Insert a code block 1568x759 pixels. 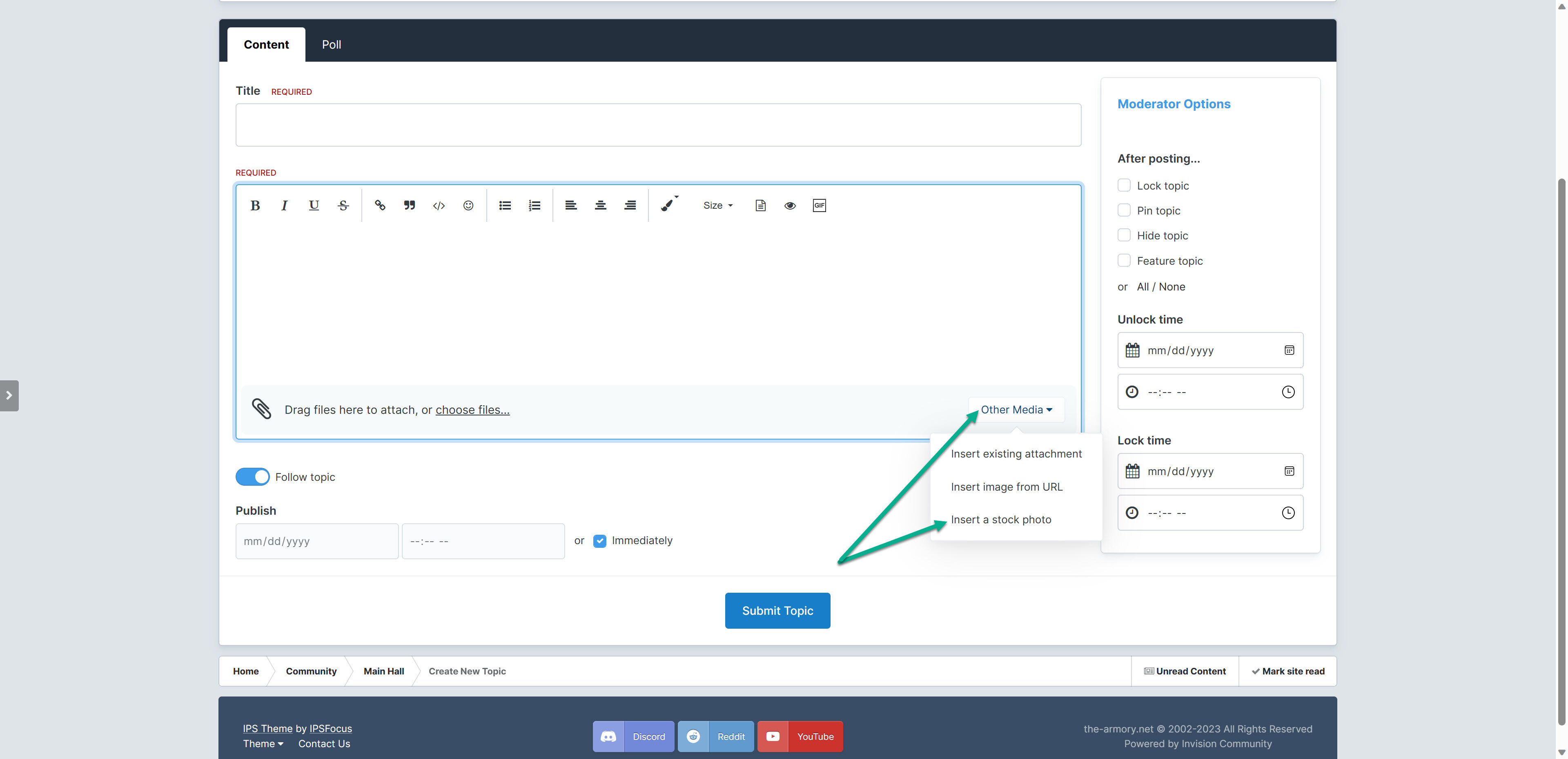(439, 205)
